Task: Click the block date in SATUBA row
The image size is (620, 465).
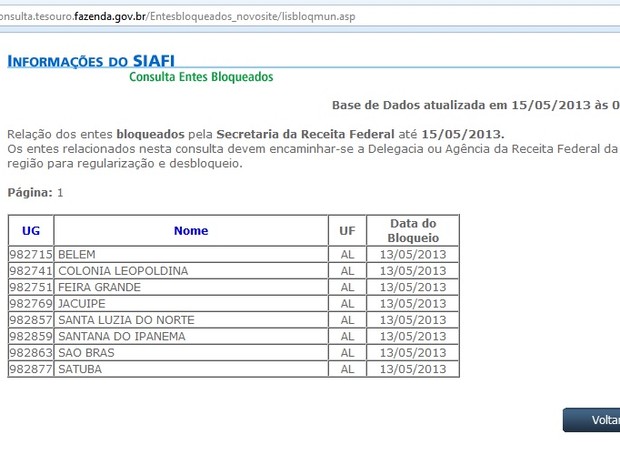Action: [x=413, y=369]
